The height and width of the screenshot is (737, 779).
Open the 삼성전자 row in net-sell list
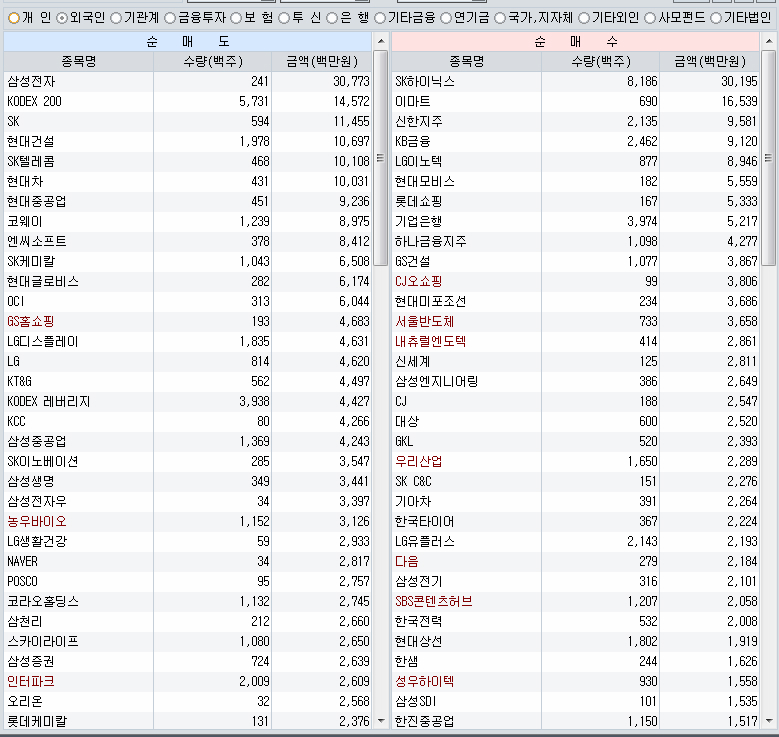click(187, 82)
